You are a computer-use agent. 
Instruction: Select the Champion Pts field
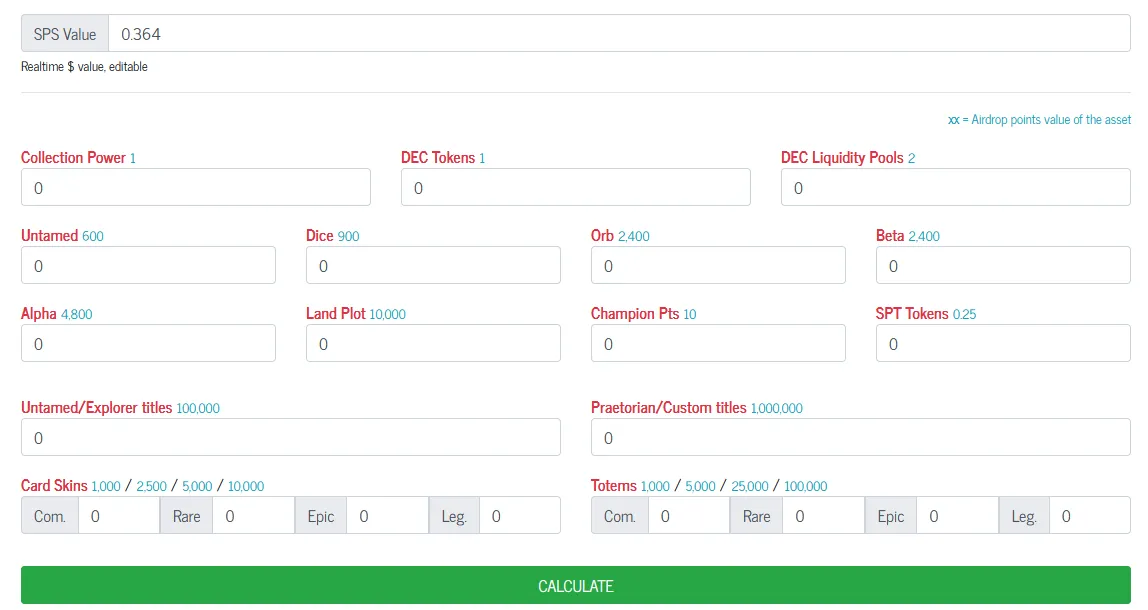point(718,343)
